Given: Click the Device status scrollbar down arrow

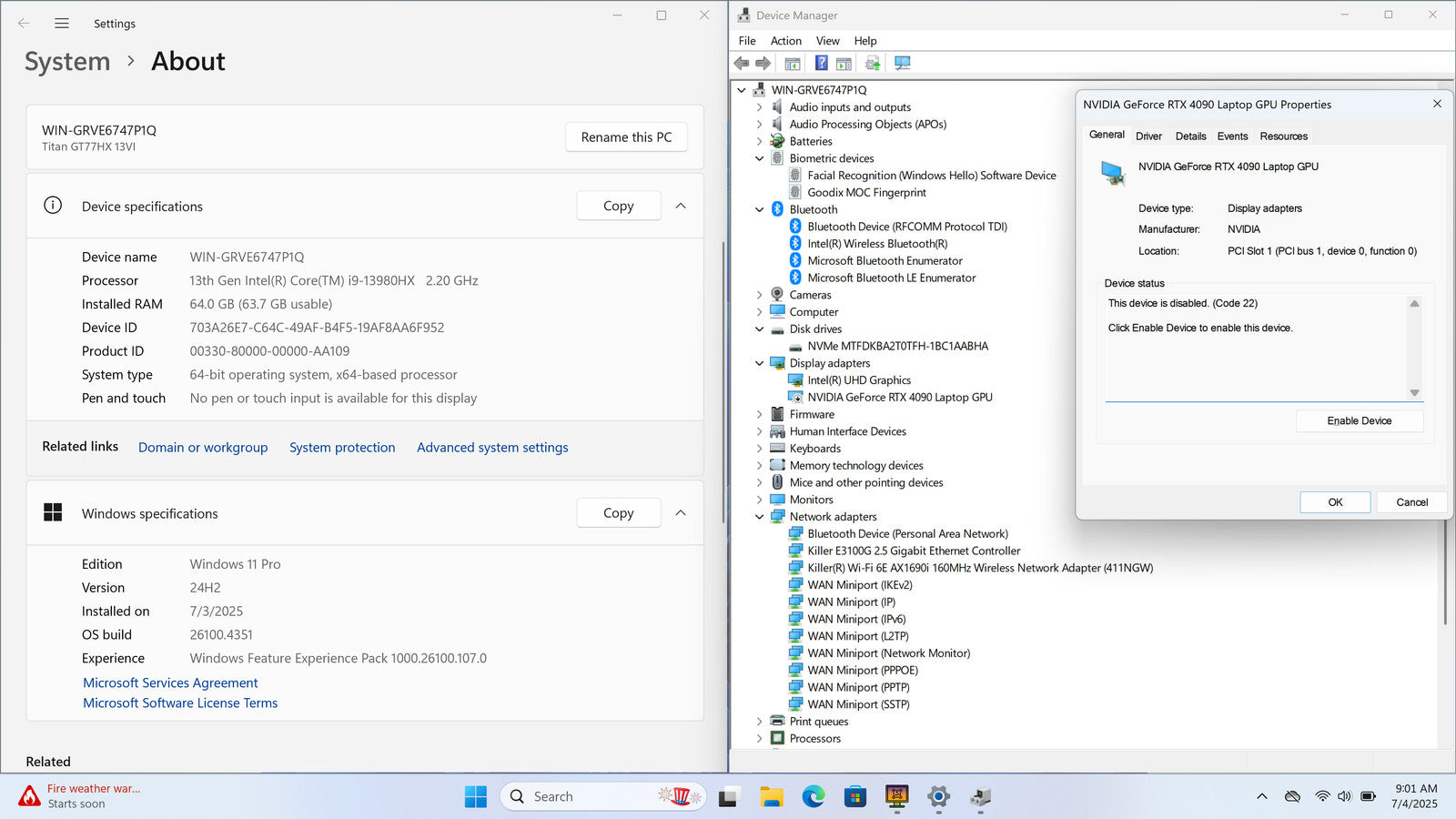Looking at the screenshot, I should click(x=1414, y=392).
